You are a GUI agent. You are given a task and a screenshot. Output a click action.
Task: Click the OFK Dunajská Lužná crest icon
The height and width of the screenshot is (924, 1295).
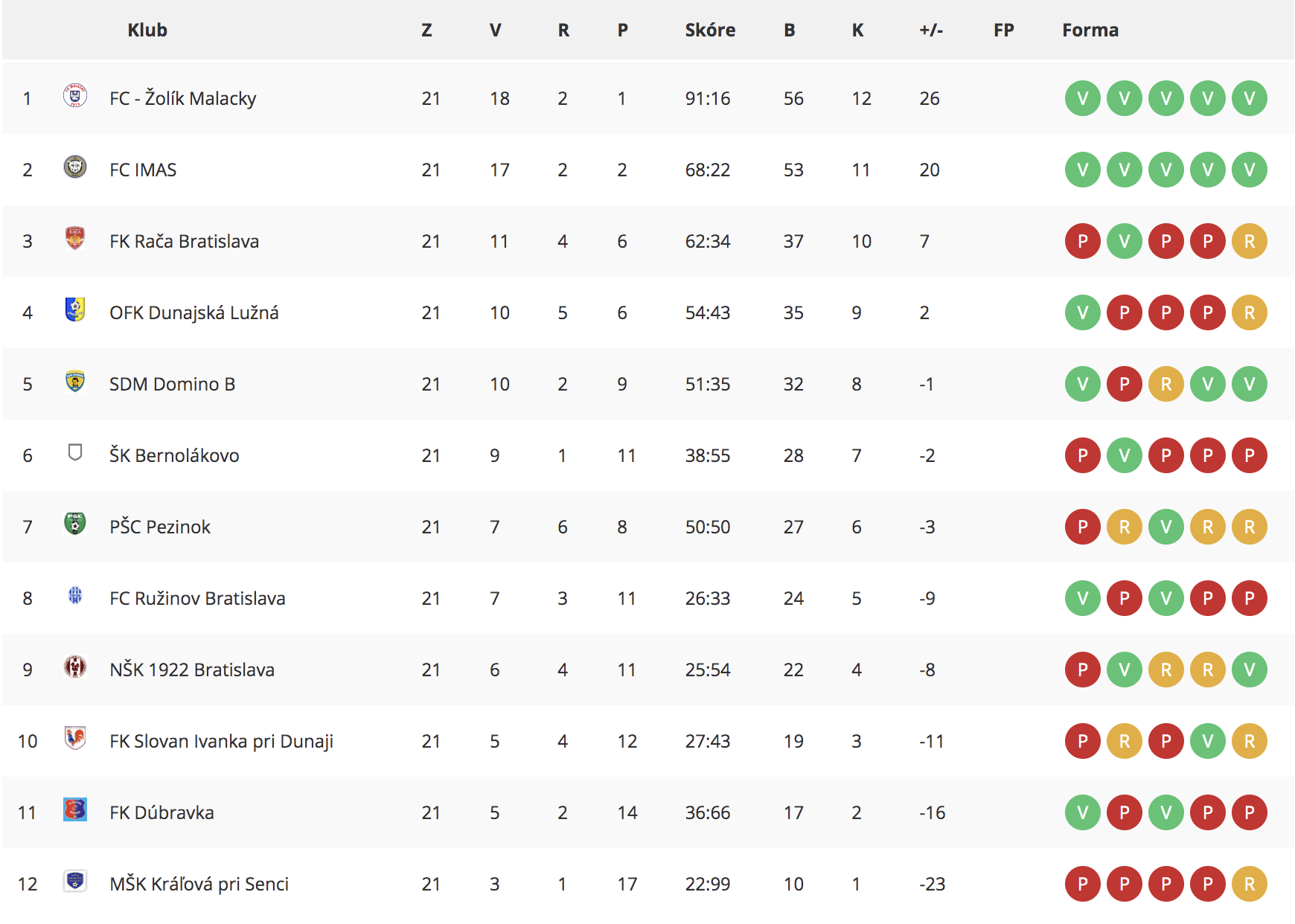pyautogui.click(x=75, y=309)
